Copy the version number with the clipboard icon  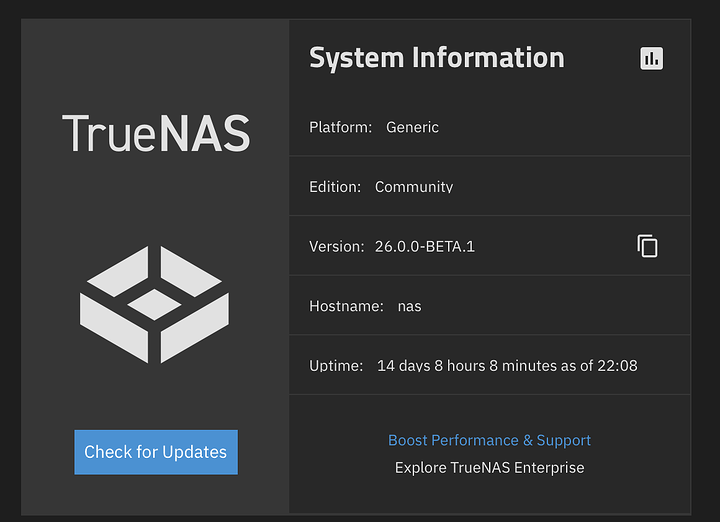click(647, 246)
